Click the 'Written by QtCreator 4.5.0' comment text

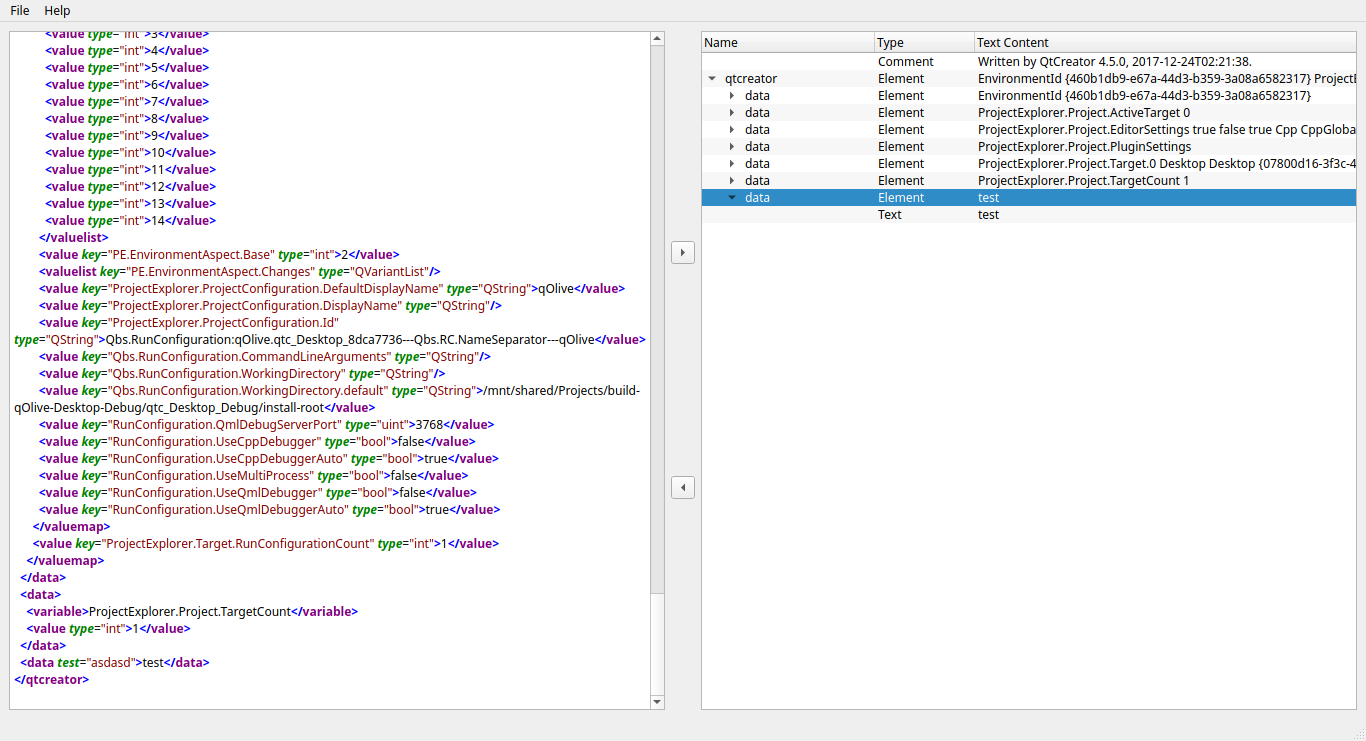[x=1115, y=62]
